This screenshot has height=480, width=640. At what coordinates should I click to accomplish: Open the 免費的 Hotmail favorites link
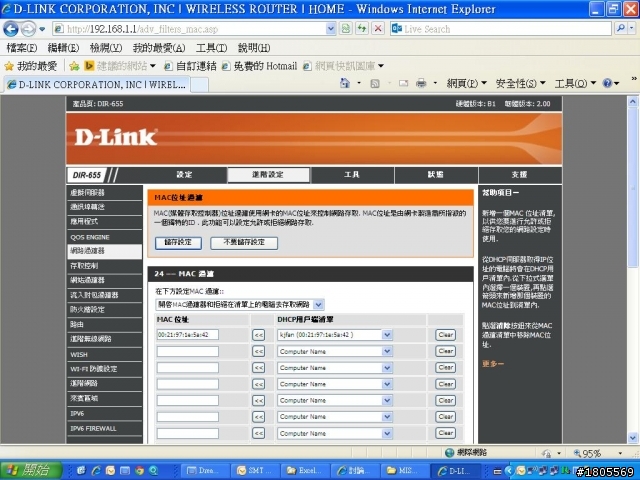[260, 66]
